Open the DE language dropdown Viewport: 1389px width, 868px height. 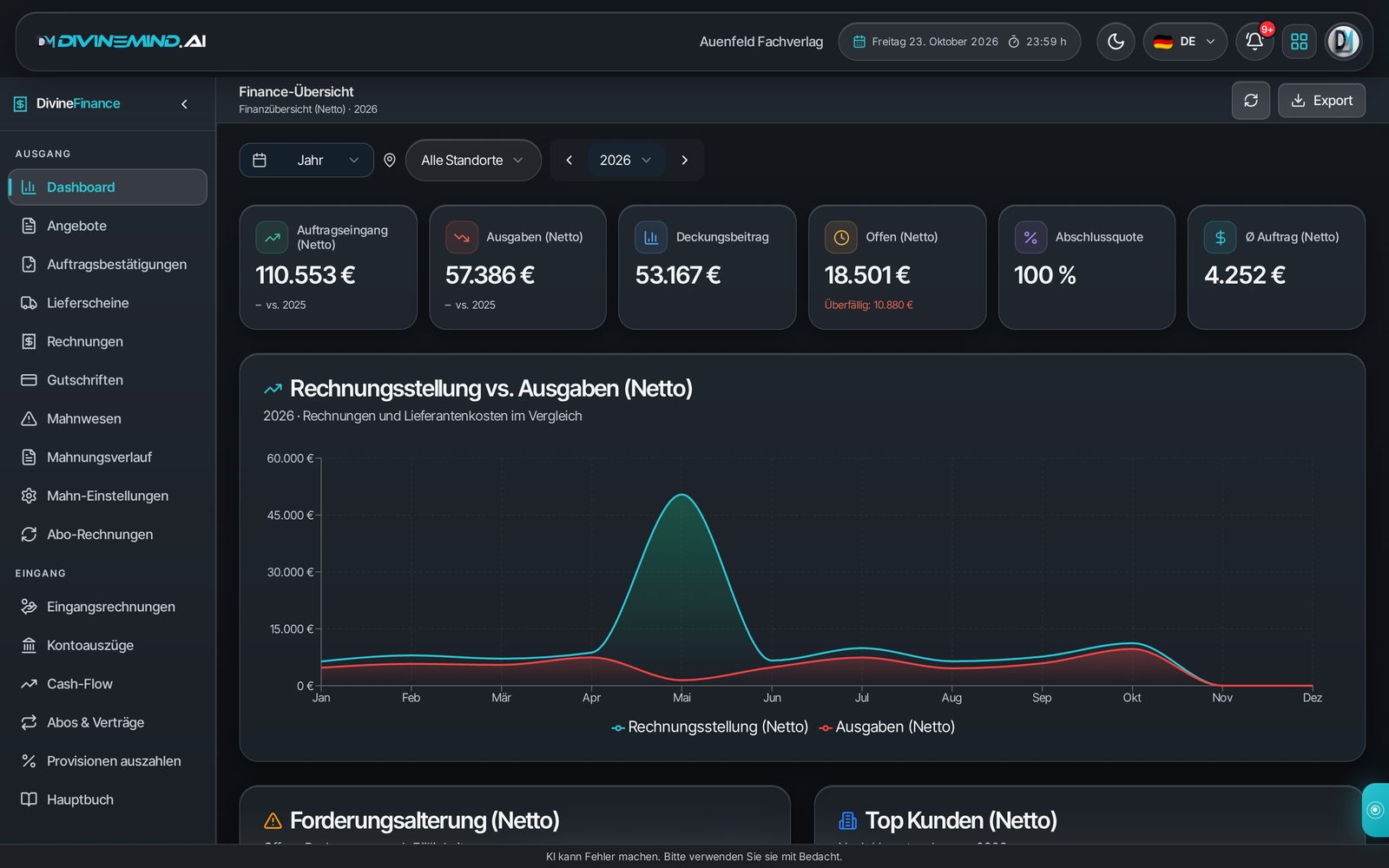1185,42
